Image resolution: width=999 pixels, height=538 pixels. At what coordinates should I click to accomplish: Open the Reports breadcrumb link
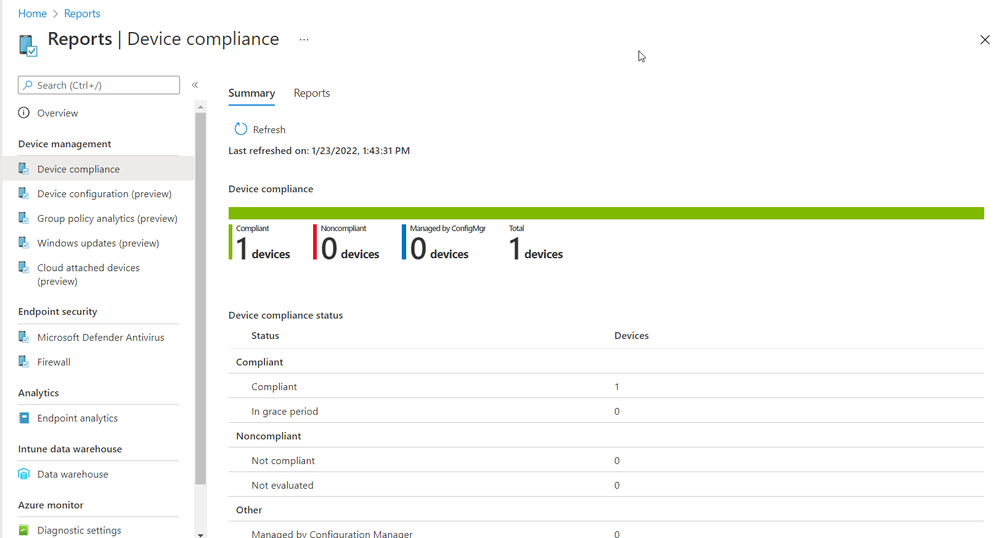coord(82,14)
